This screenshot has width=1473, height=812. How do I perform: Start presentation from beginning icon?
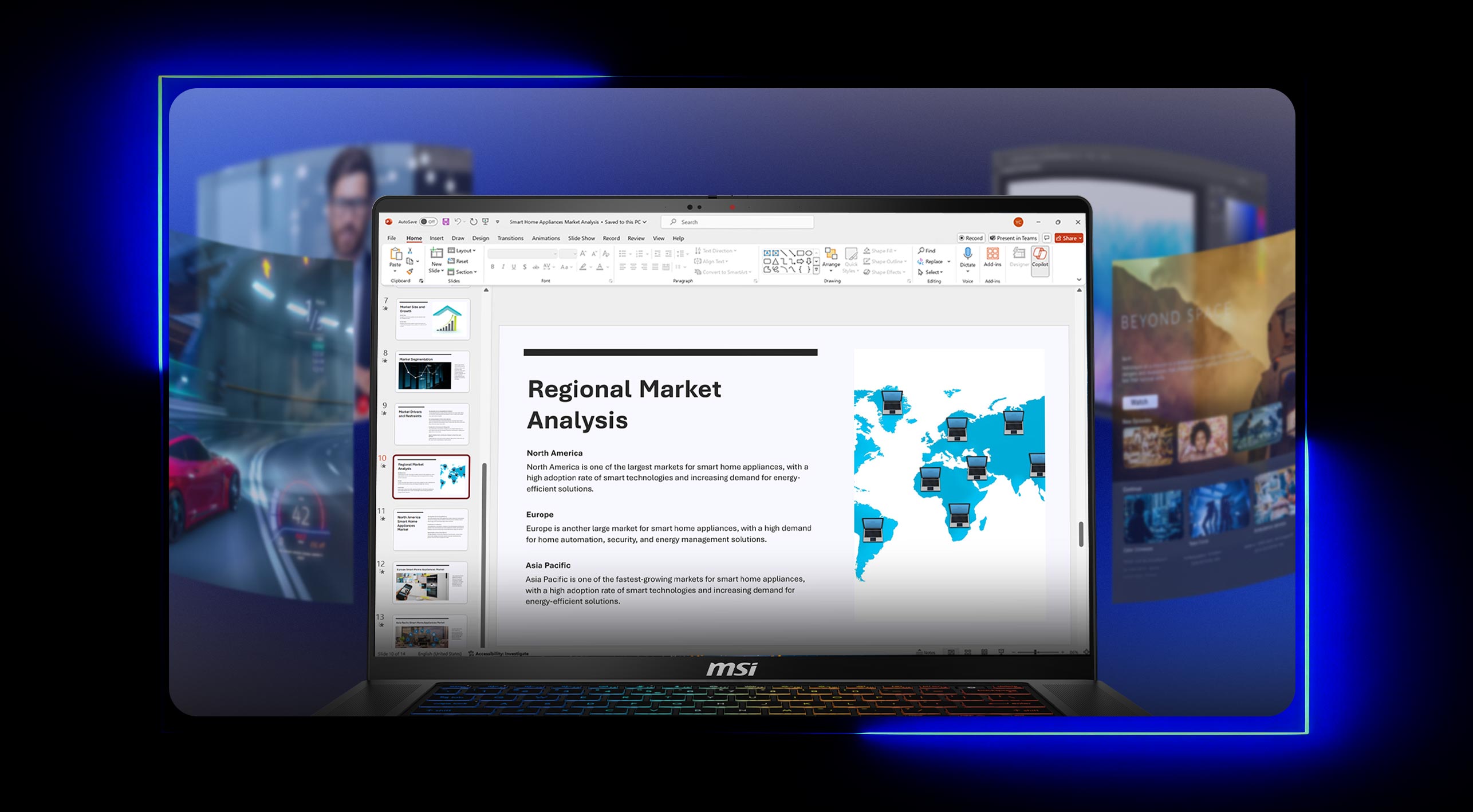pos(485,222)
